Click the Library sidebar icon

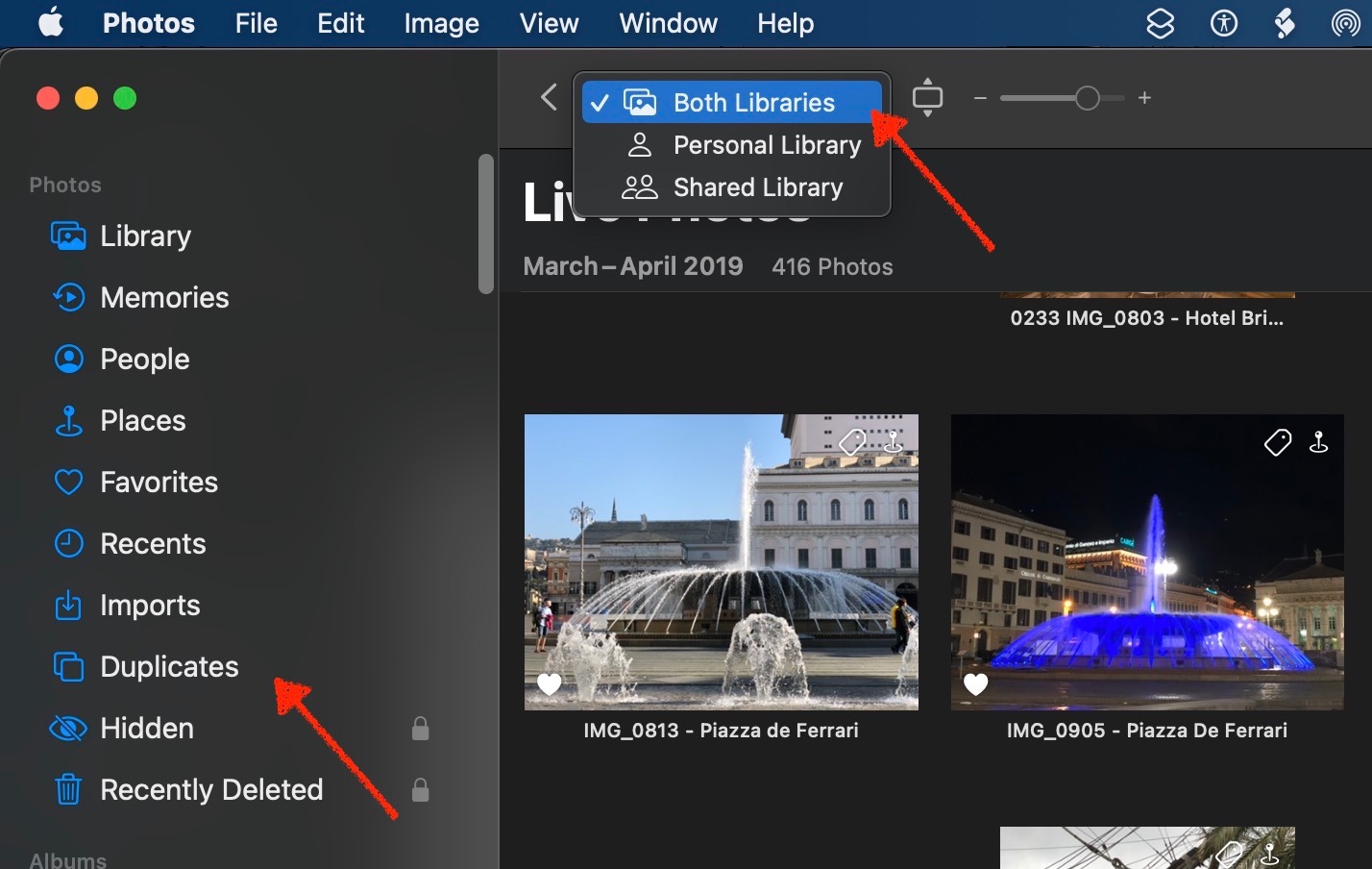coord(68,236)
